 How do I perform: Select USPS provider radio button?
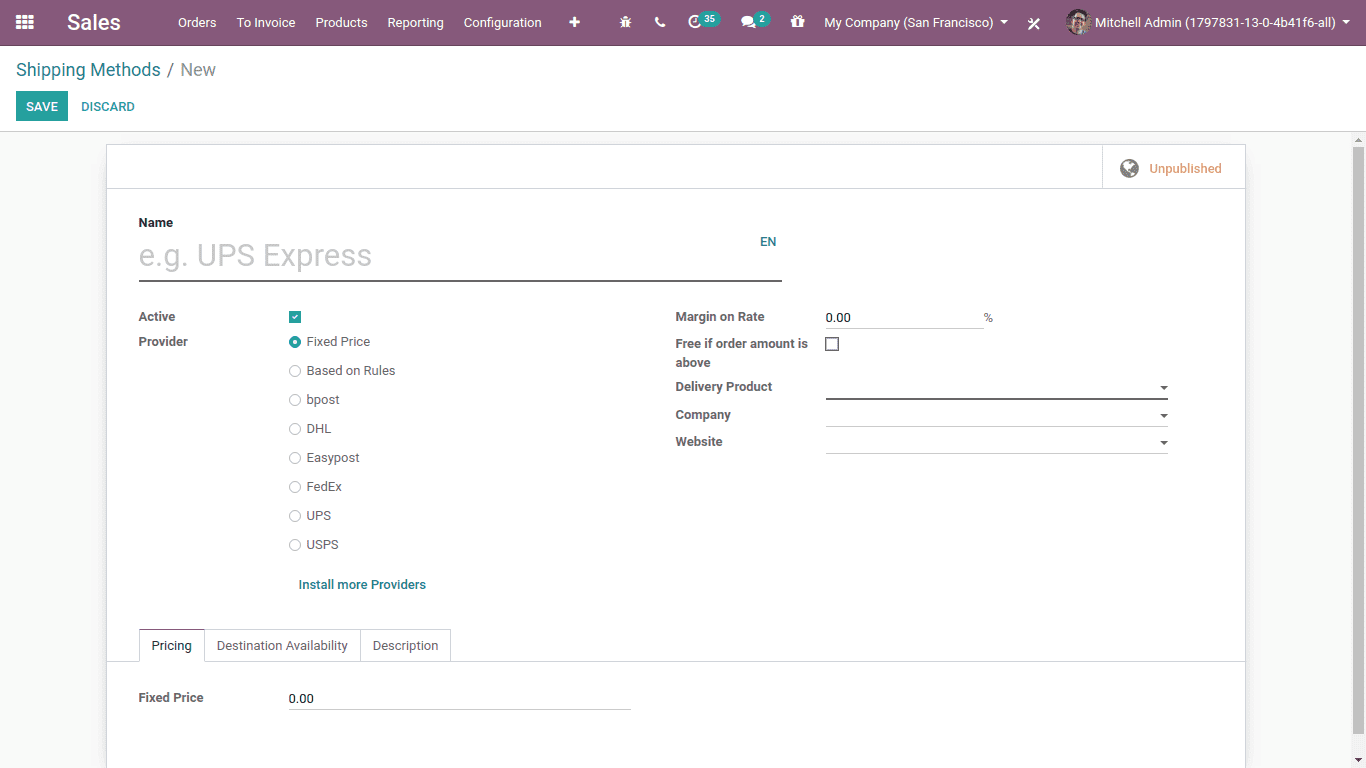tap(295, 545)
